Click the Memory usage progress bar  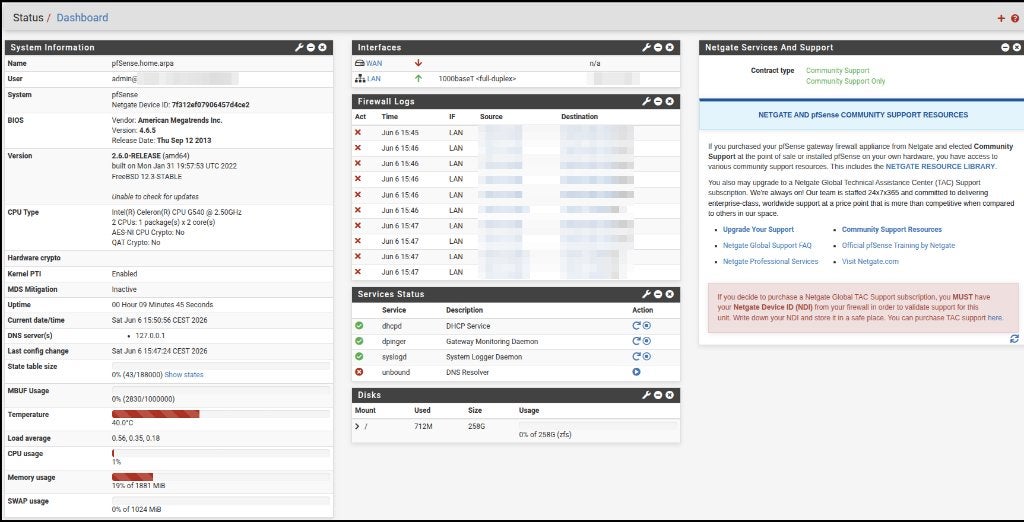[221, 477]
